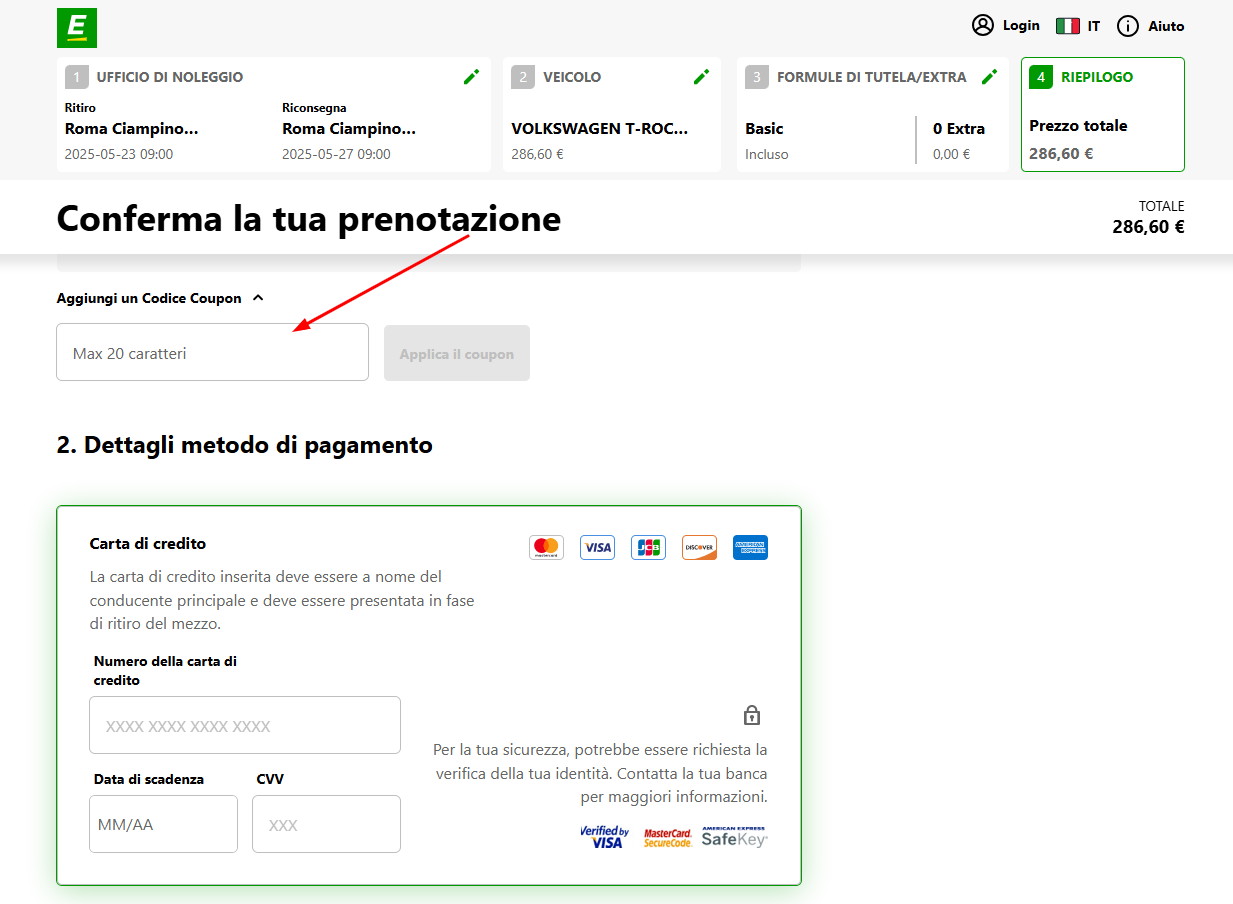Click the coupon code input field
This screenshot has height=904, width=1233.
pos(212,352)
